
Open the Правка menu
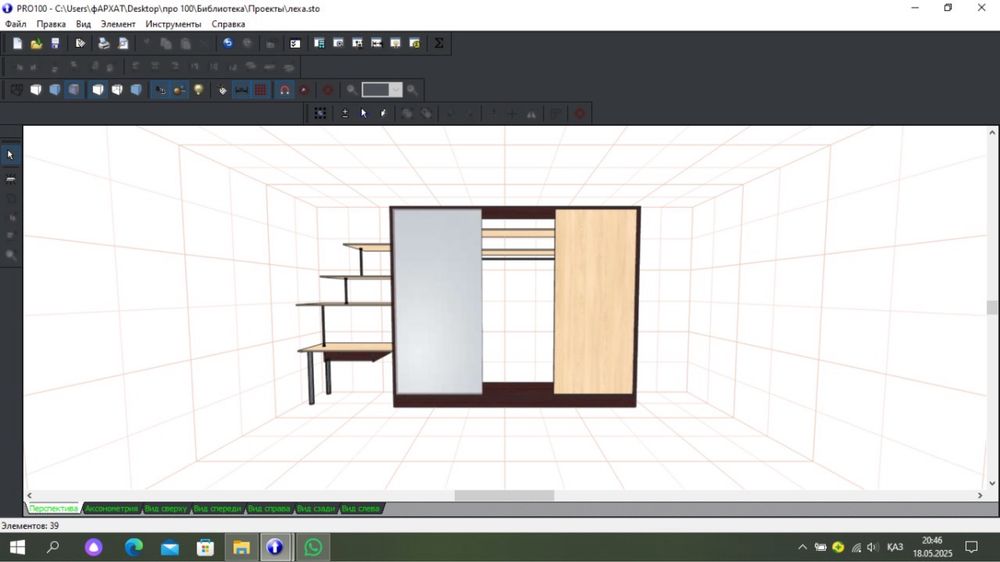pos(51,24)
